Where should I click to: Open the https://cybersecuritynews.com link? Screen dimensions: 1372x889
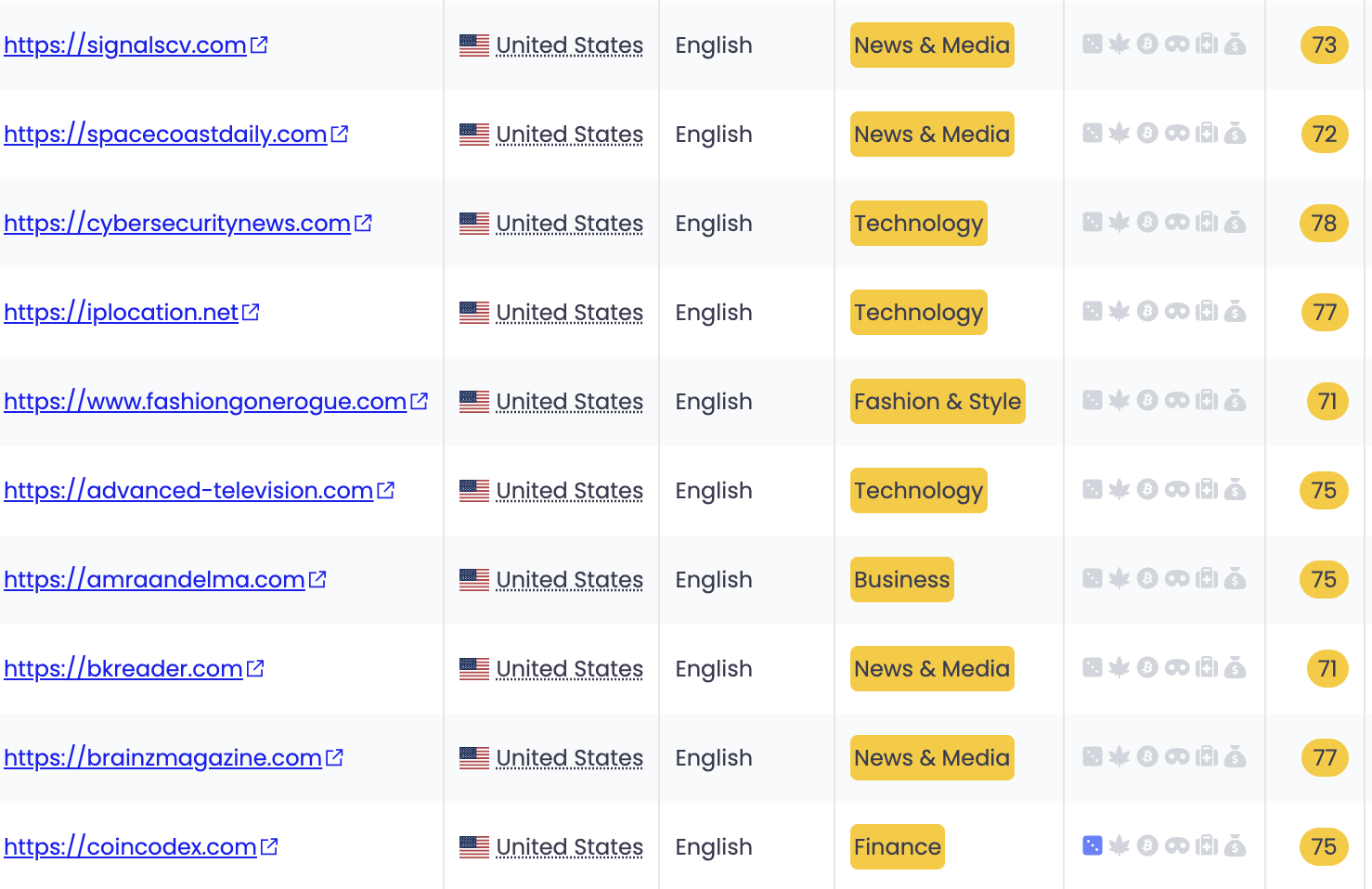pos(177,224)
